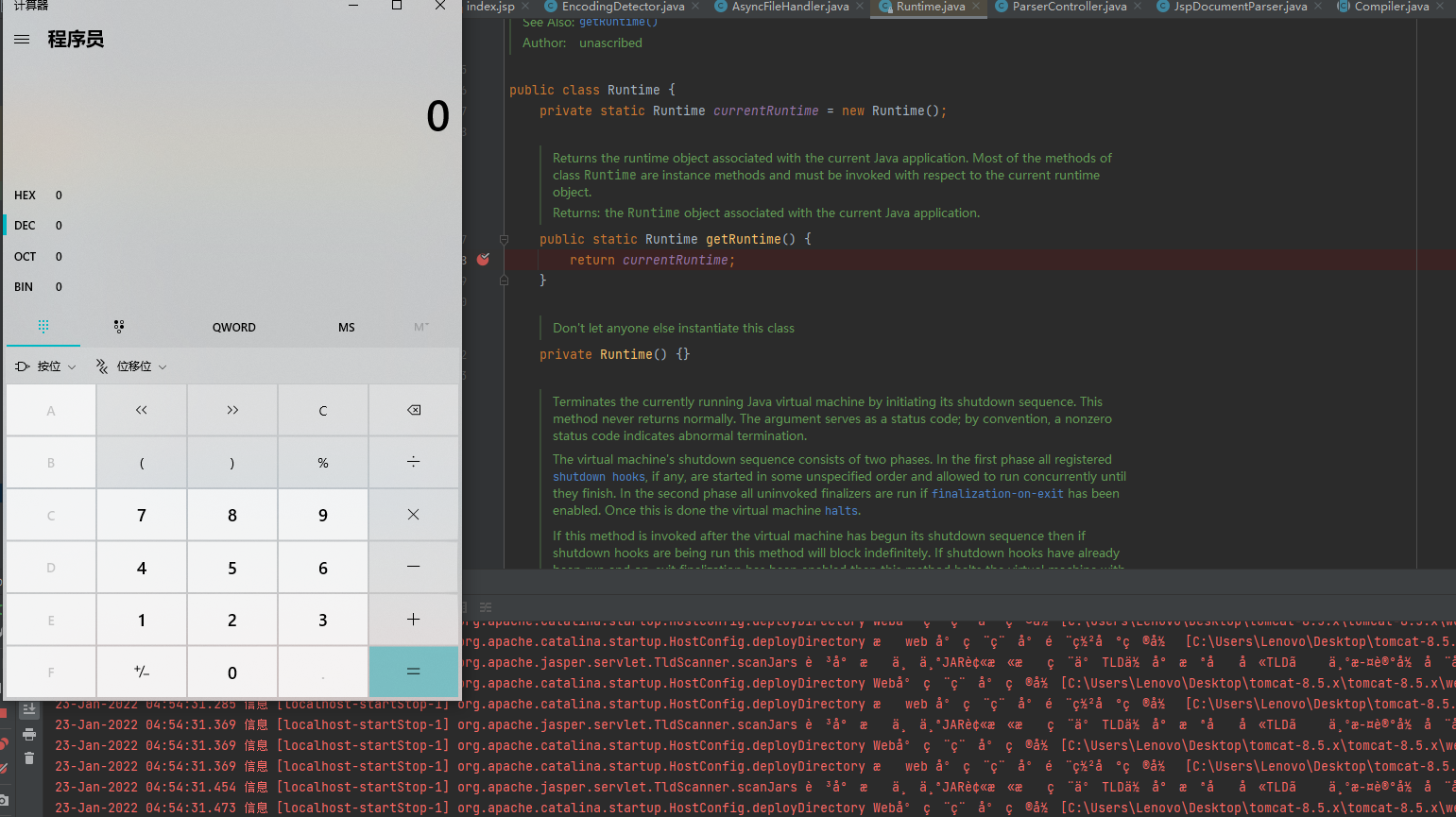Collapse the getRuntime() method fold marker

(504, 239)
